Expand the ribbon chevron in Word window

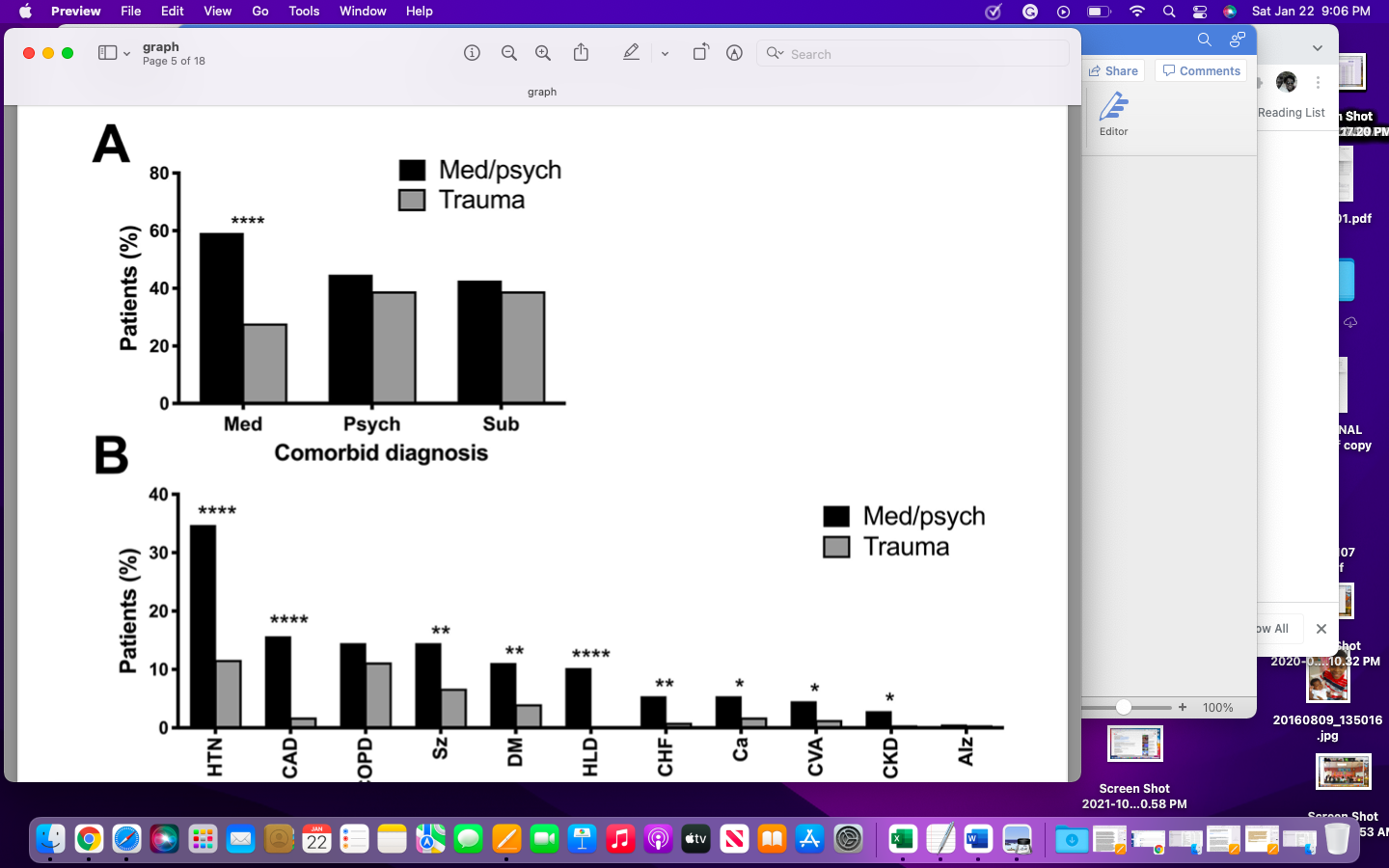tap(1318, 47)
